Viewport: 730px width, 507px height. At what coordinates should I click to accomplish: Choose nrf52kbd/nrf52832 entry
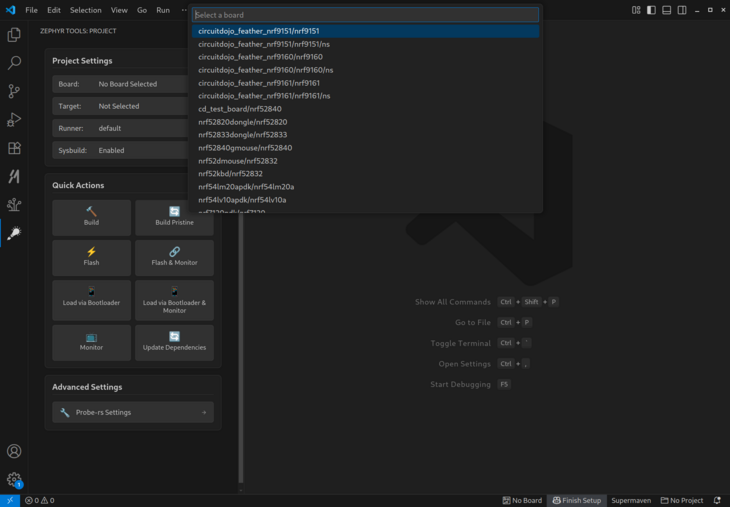tap(365, 174)
